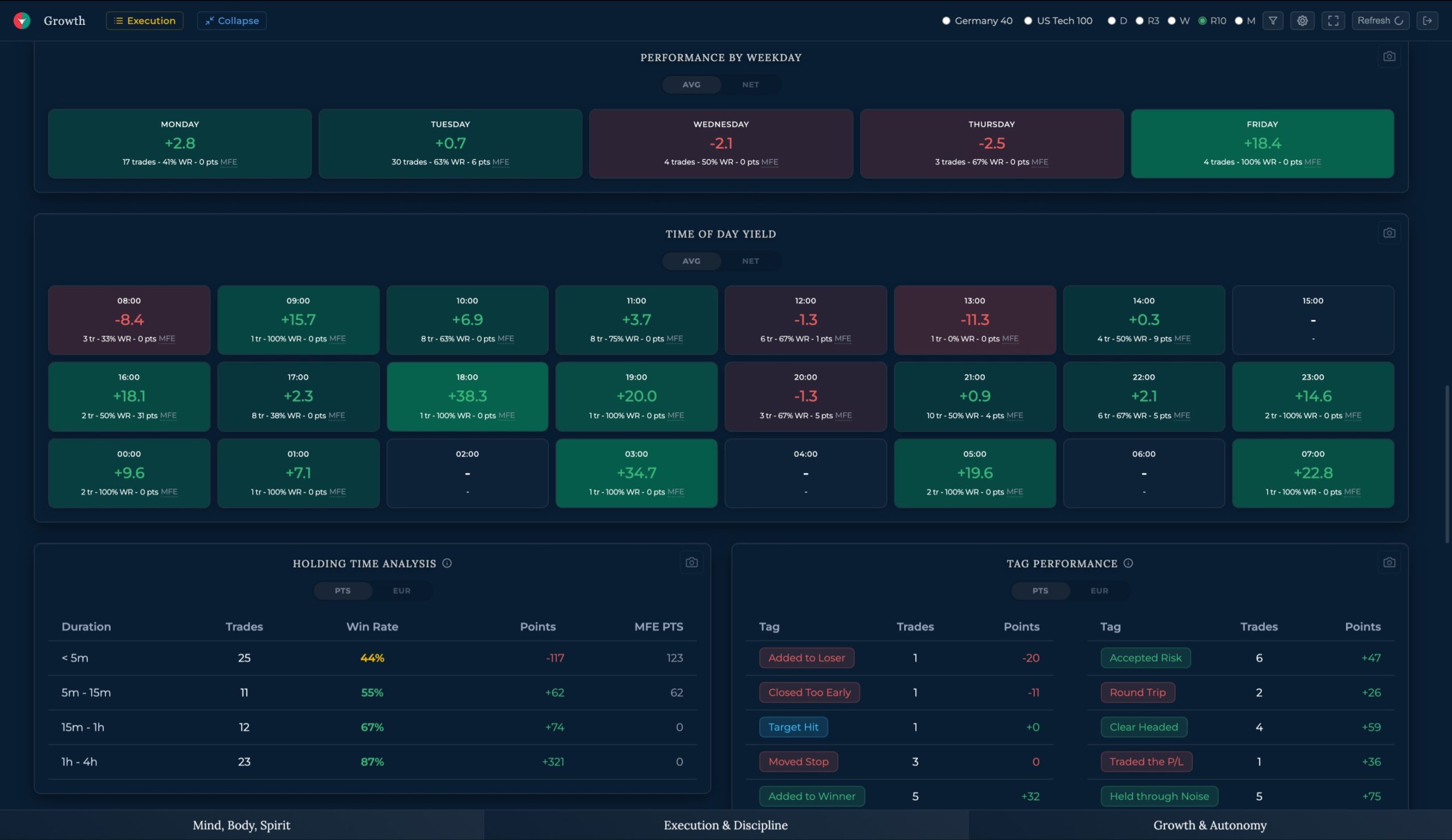Select the Wednesday performance card
Image resolution: width=1452 pixels, height=840 pixels.
pyautogui.click(x=721, y=143)
